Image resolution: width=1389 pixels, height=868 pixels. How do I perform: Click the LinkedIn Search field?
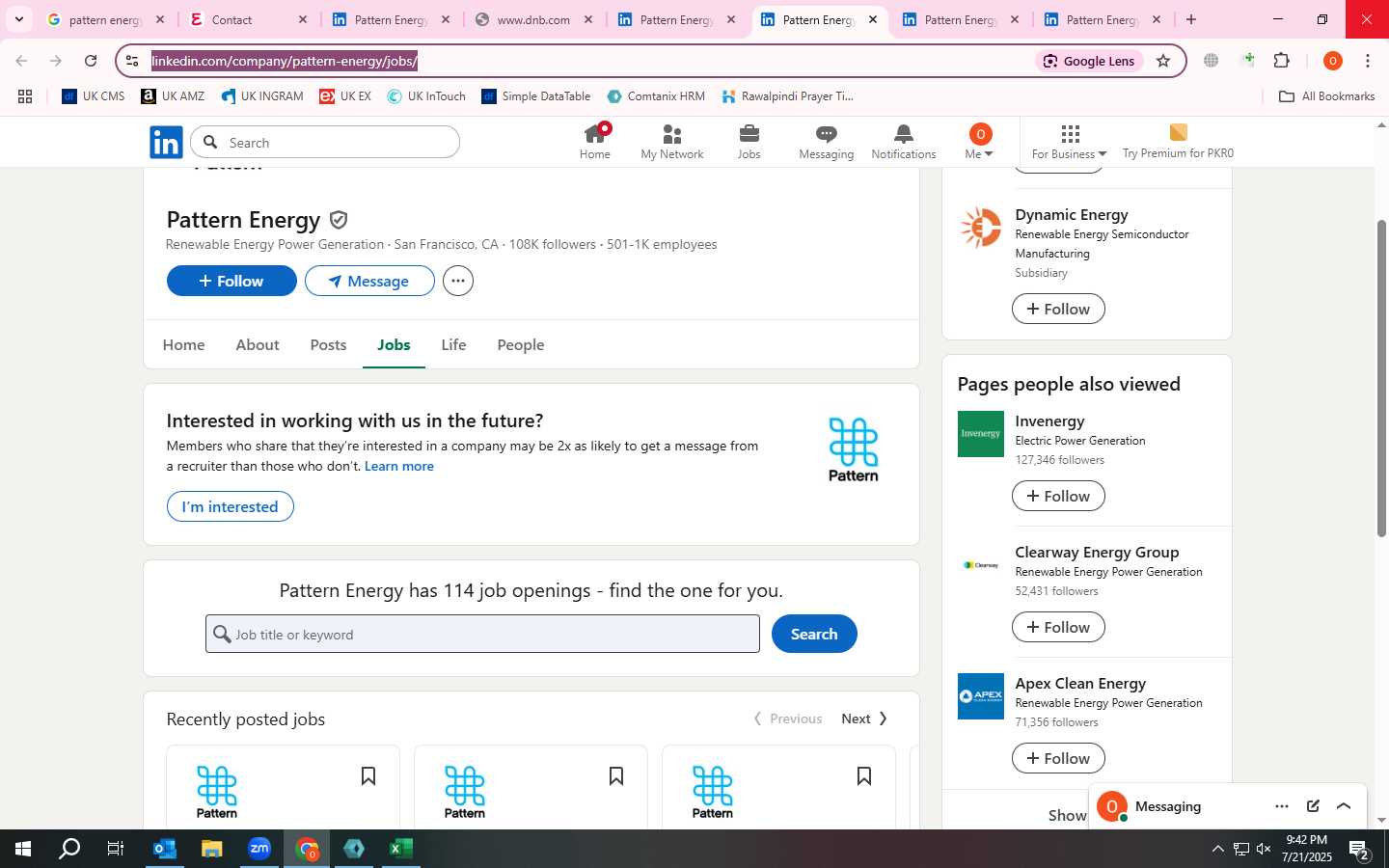326,143
